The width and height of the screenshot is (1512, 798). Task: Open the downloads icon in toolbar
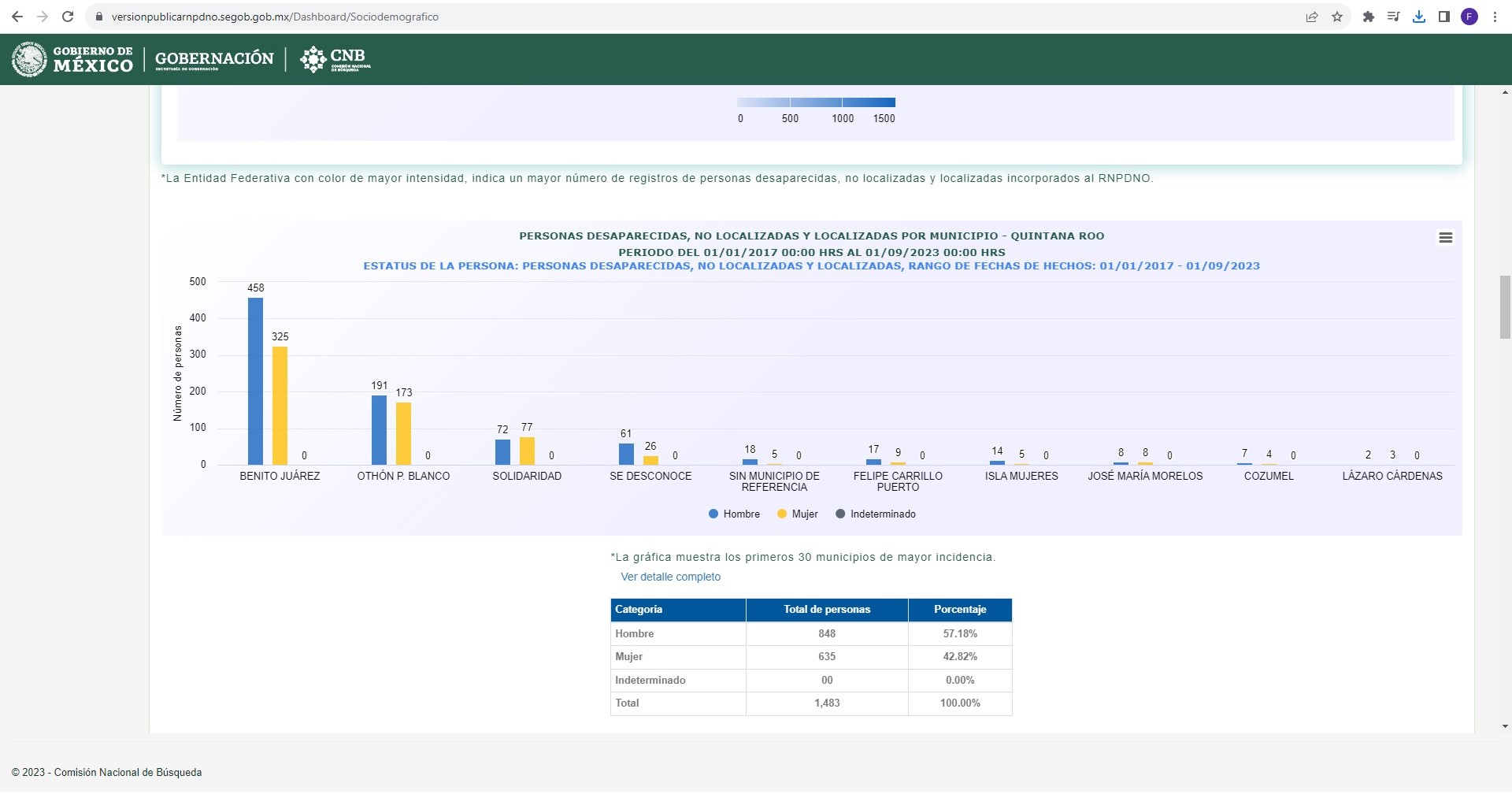click(1419, 17)
